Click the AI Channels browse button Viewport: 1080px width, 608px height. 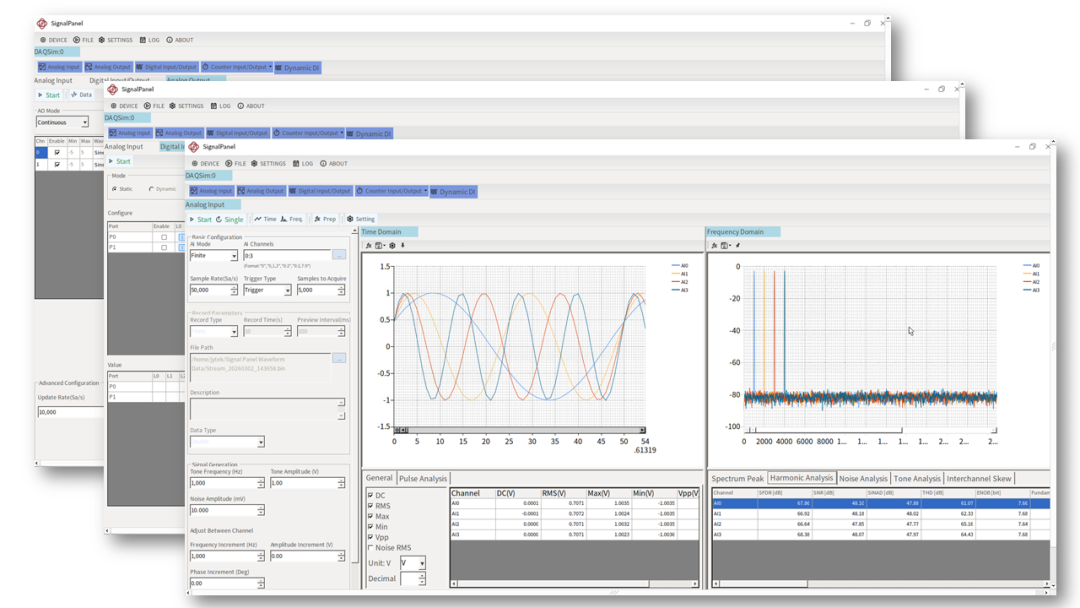point(339,256)
